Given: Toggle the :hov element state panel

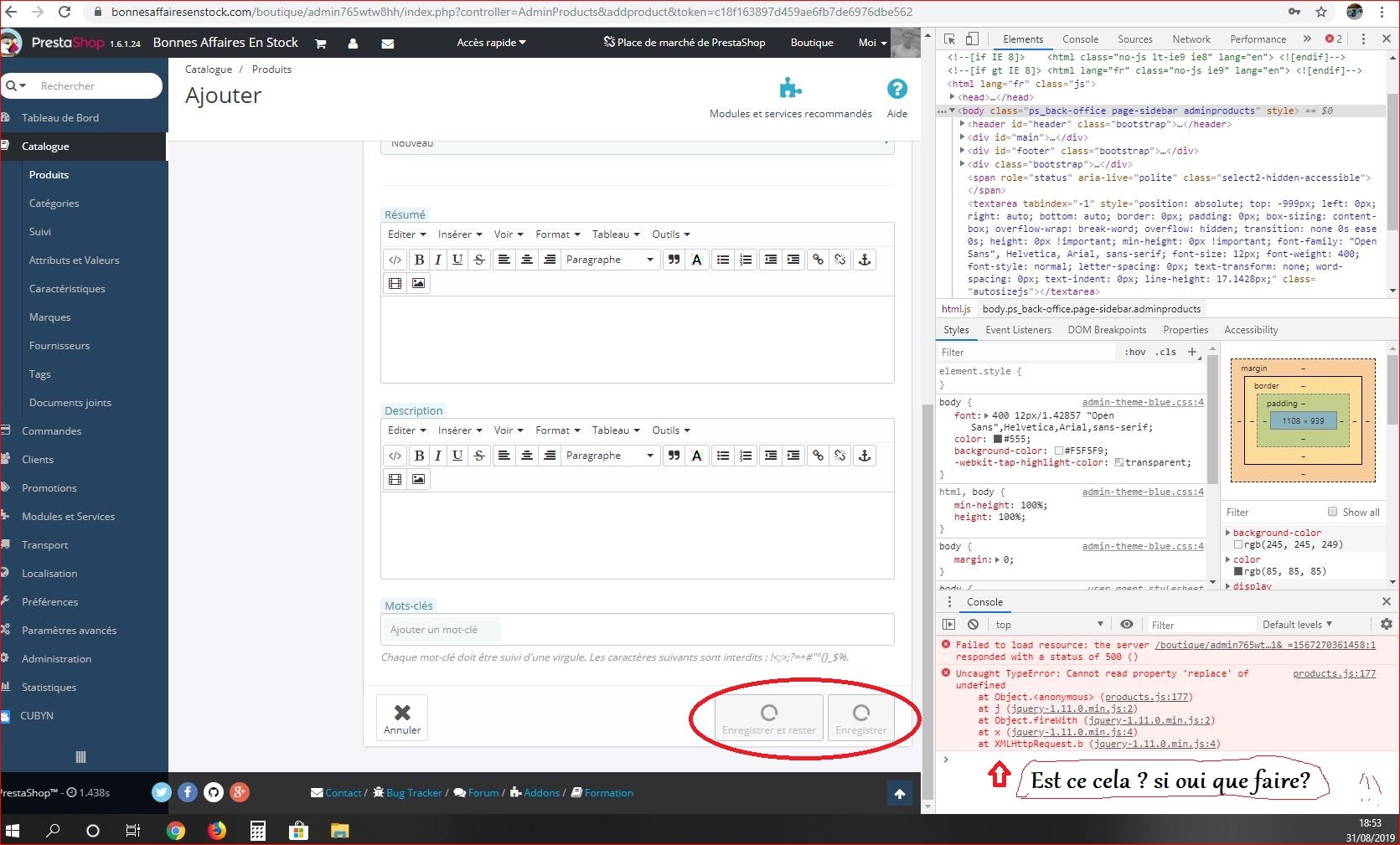Looking at the screenshot, I should click(x=1135, y=352).
